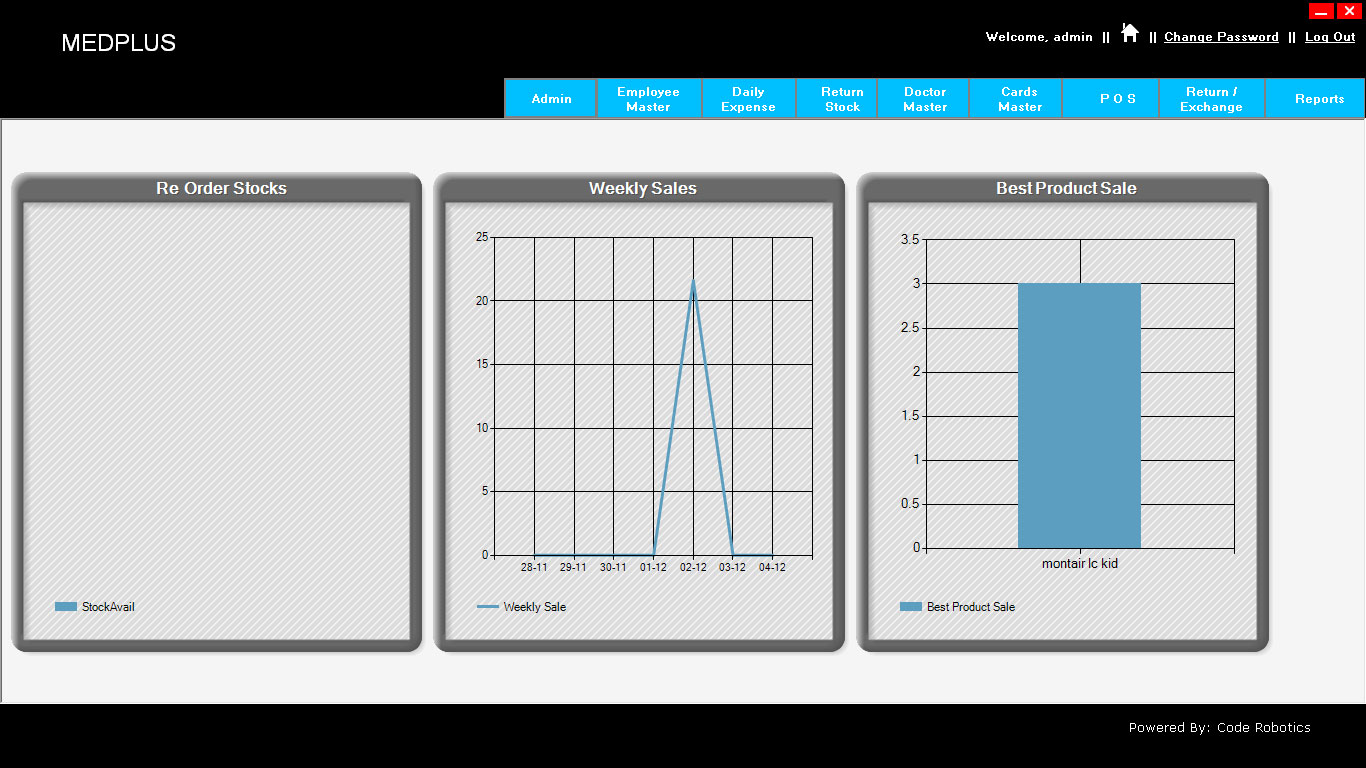Click the Best Product Sale legend swatch
The width and height of the screenshot is (1366, 768).
[x=910, y=607]
